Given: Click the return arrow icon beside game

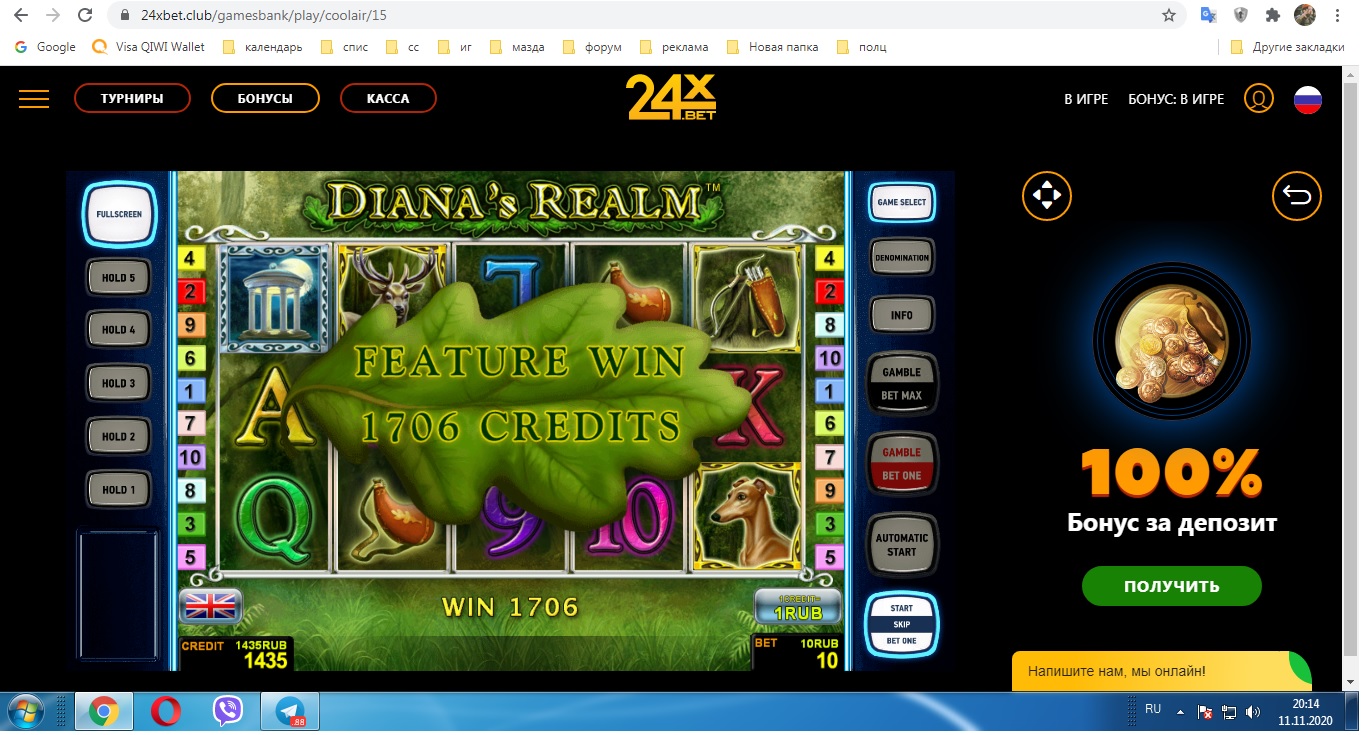Looking at the screenshot, I should pos(1297,196).
